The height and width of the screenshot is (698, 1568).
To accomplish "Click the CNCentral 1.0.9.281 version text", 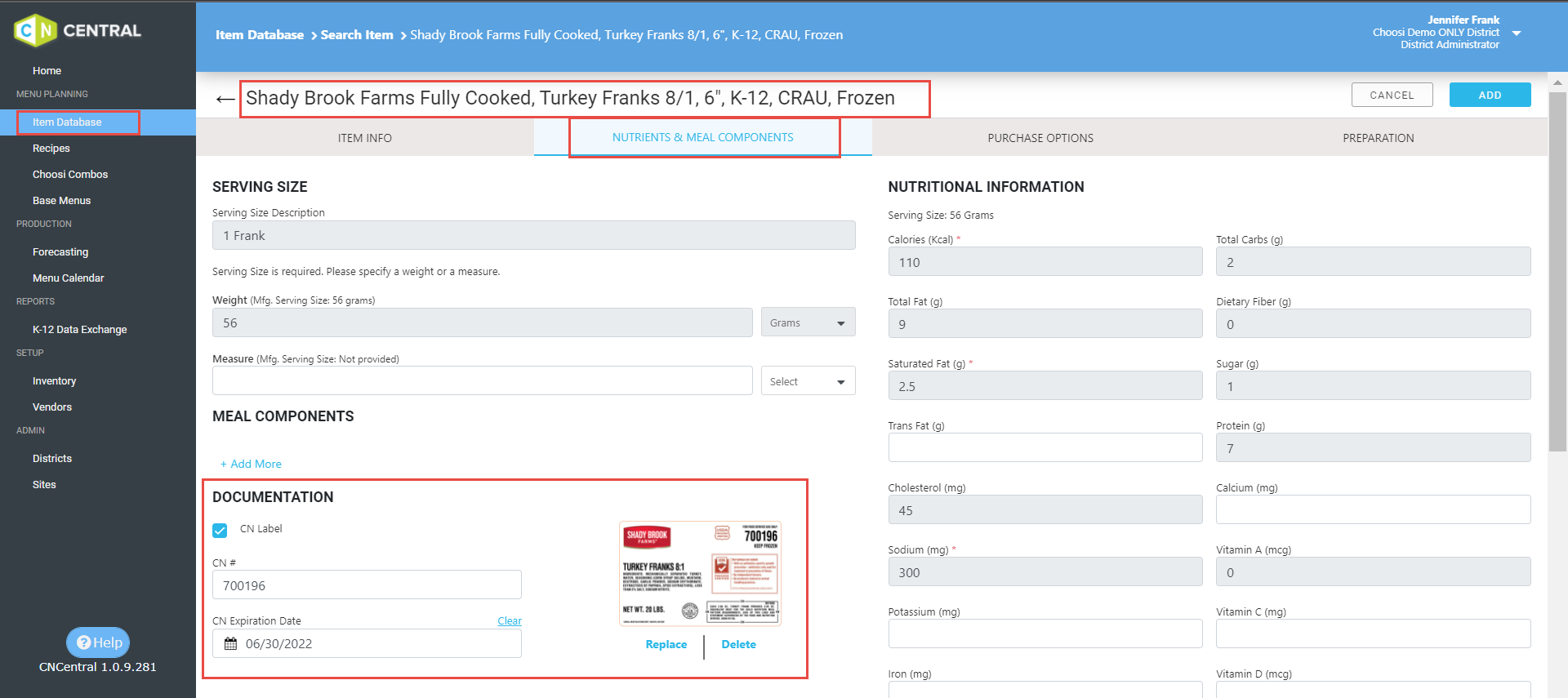I will click(x=98, y=667).
